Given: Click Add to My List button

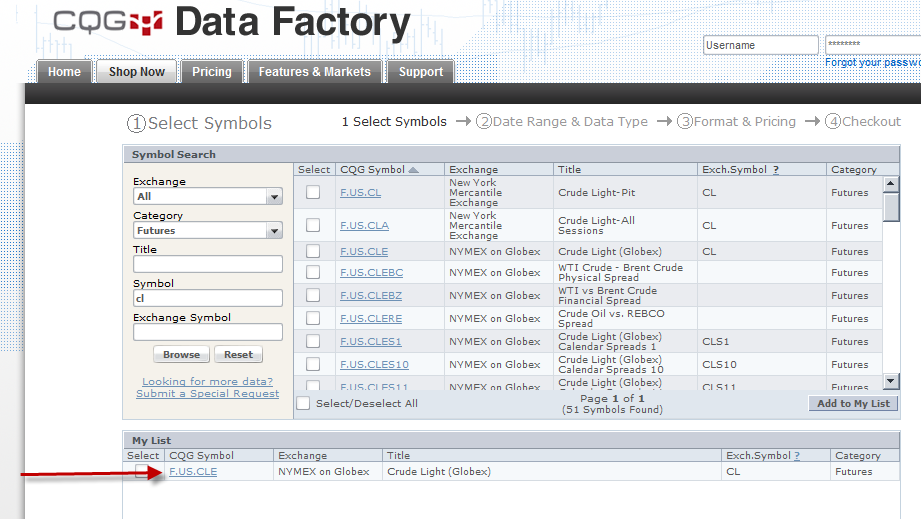Looking at the screenshot, I should [x=853, y=403].
